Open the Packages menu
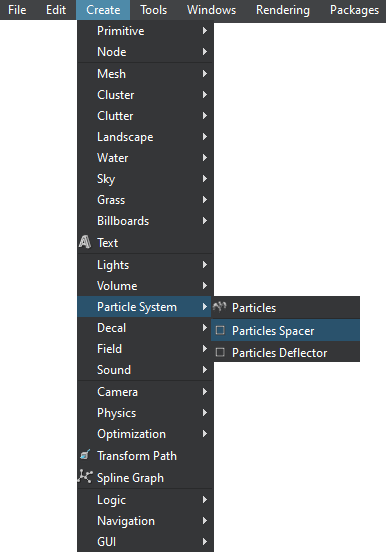 pyautogui.click(x=354, y=10)
